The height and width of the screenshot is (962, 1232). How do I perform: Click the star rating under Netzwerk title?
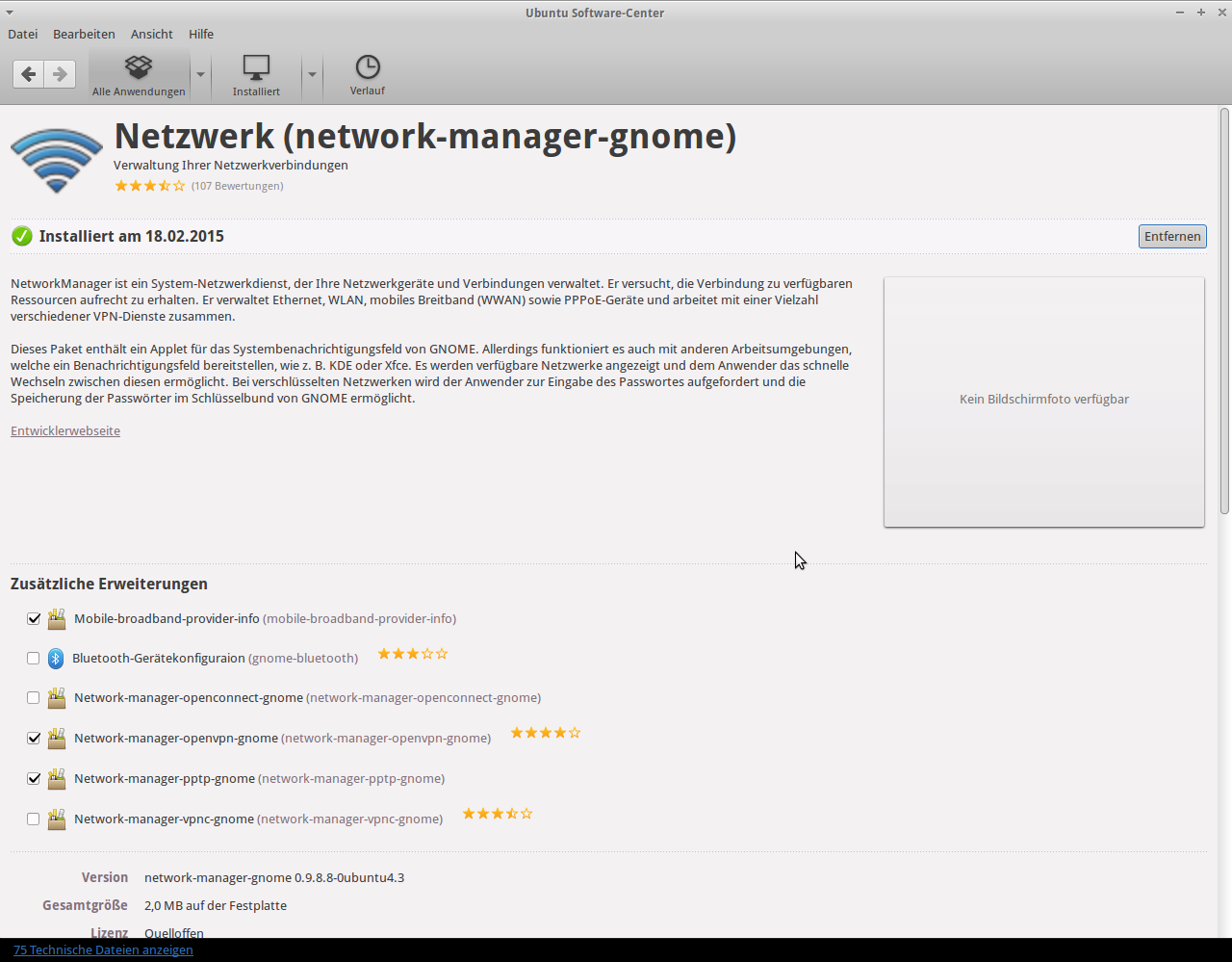(x=149, y=186)
